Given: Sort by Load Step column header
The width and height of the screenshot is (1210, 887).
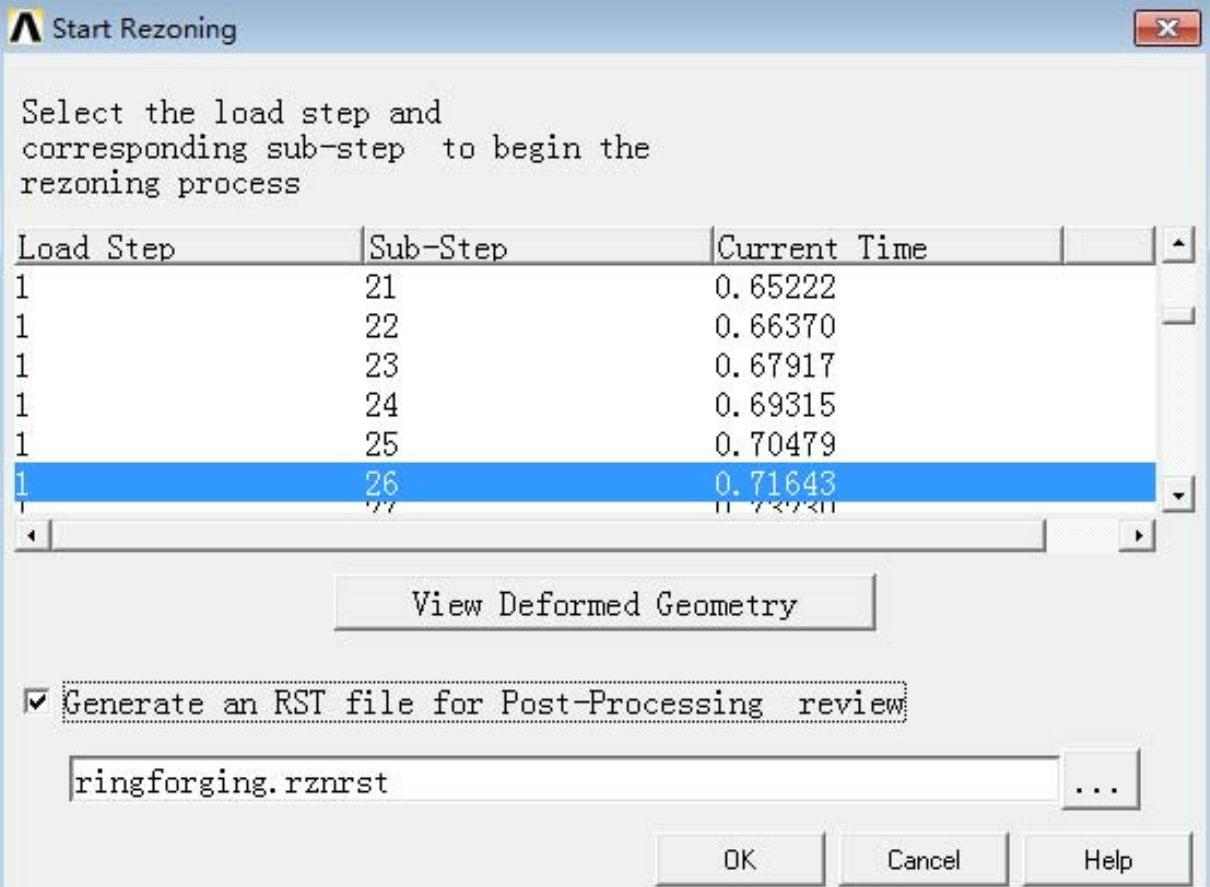Looking at the screenshot, I should click(x=187, y=248).
